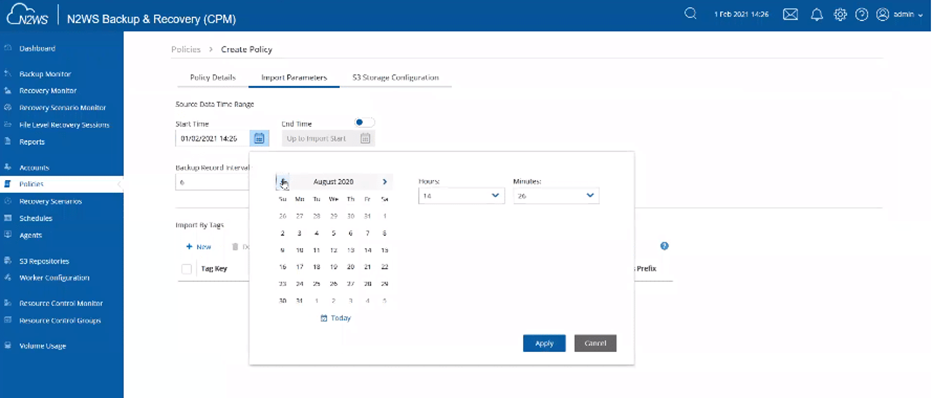
Task: Select day 14 in the calendar
Action: point(368,250)
